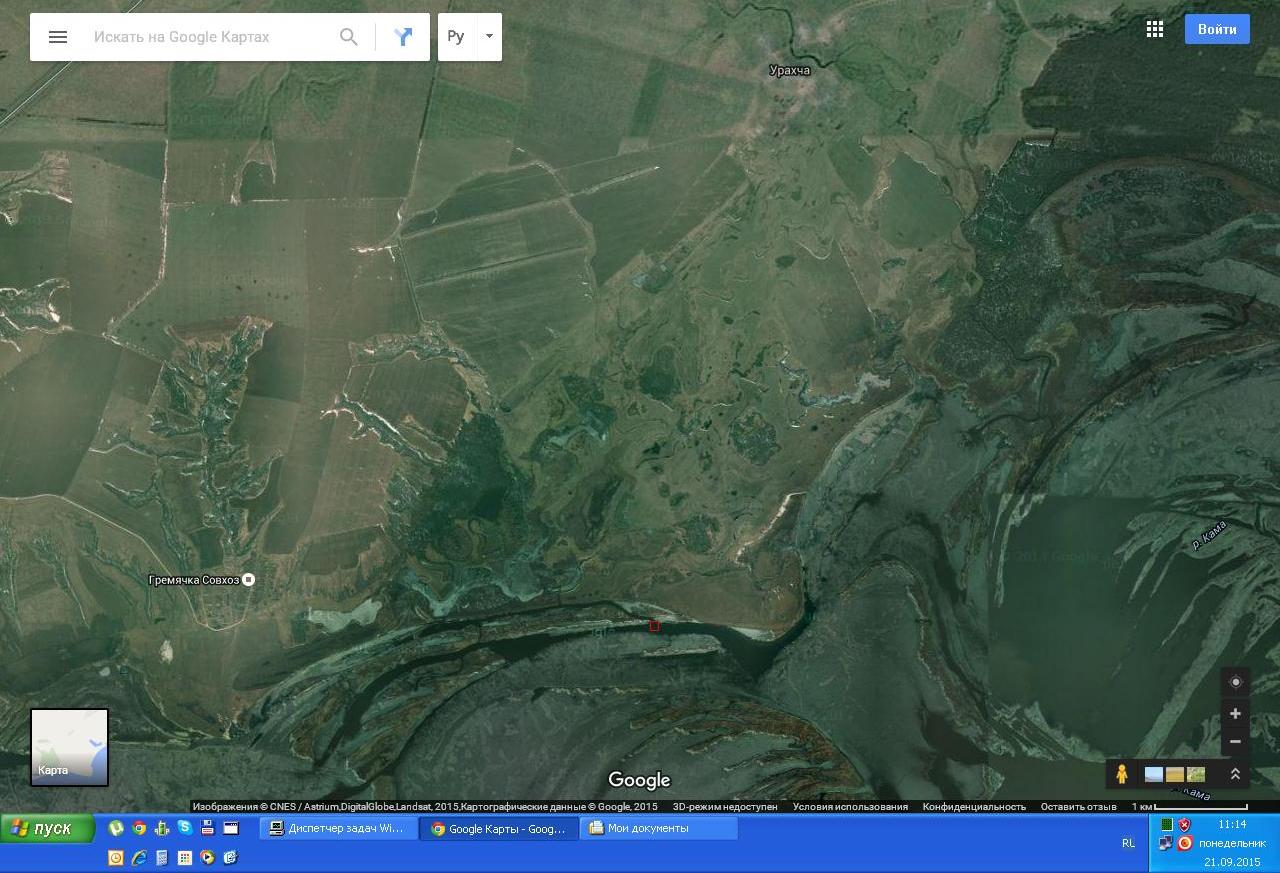Image resolution: width=1280 pixels, height=873 pixels.
Task: Switch to map view via Карта thumbnail
Action: coord(69,747)
